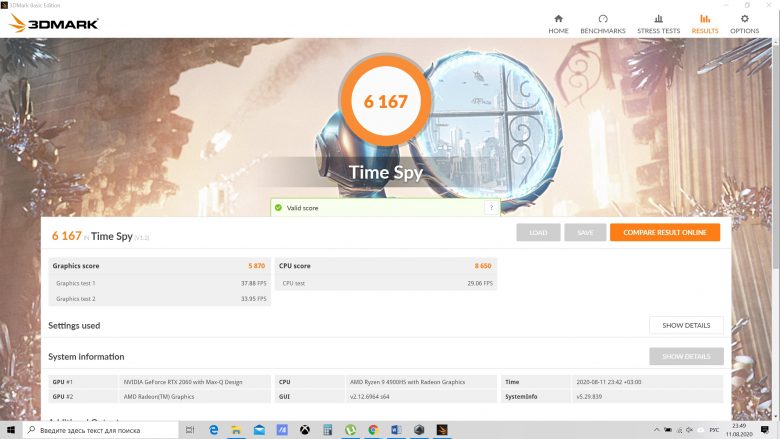Open the Windows Start menu

point(11,430)
